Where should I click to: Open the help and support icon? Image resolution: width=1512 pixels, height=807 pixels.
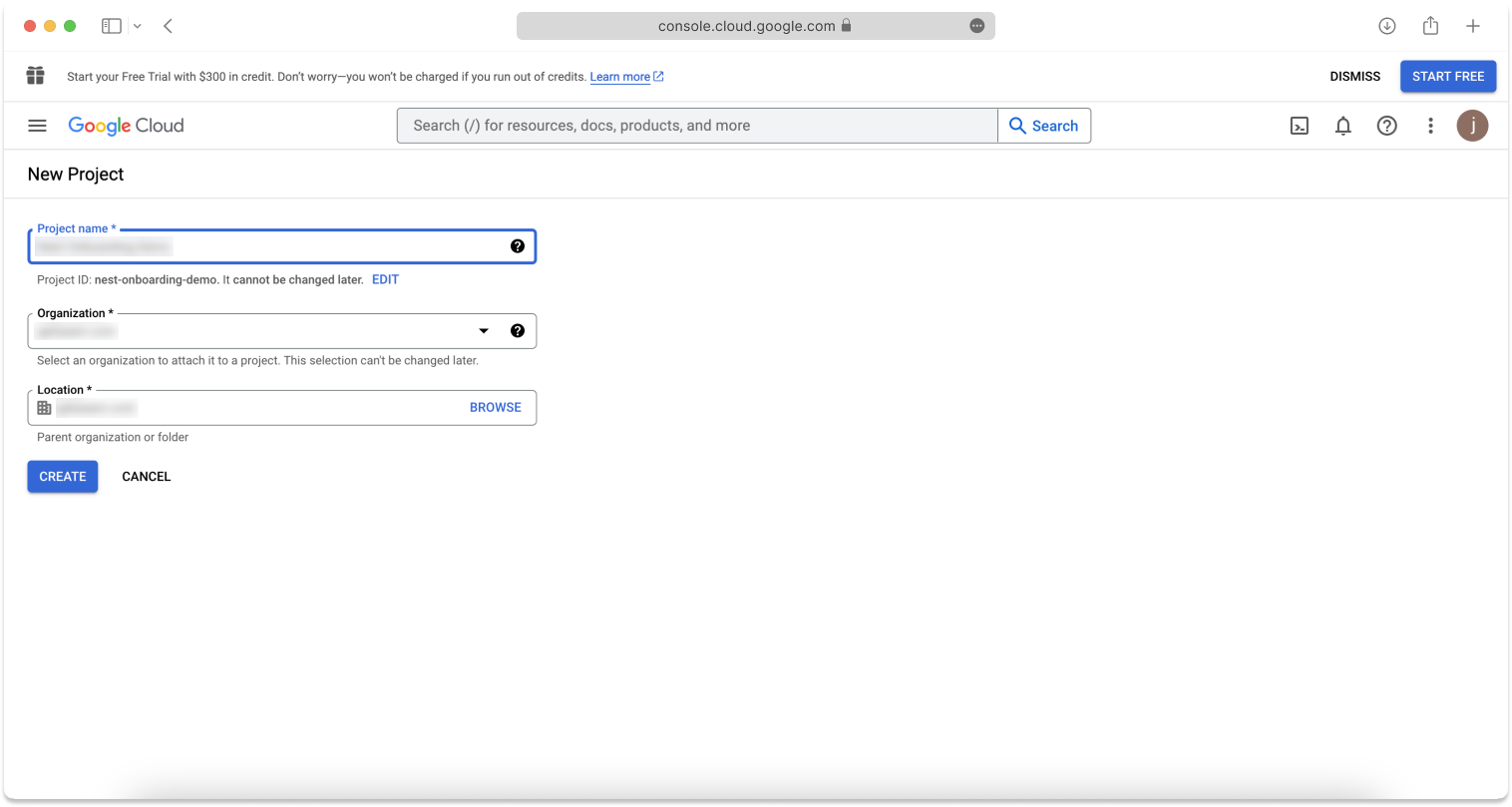[1386, 126]
